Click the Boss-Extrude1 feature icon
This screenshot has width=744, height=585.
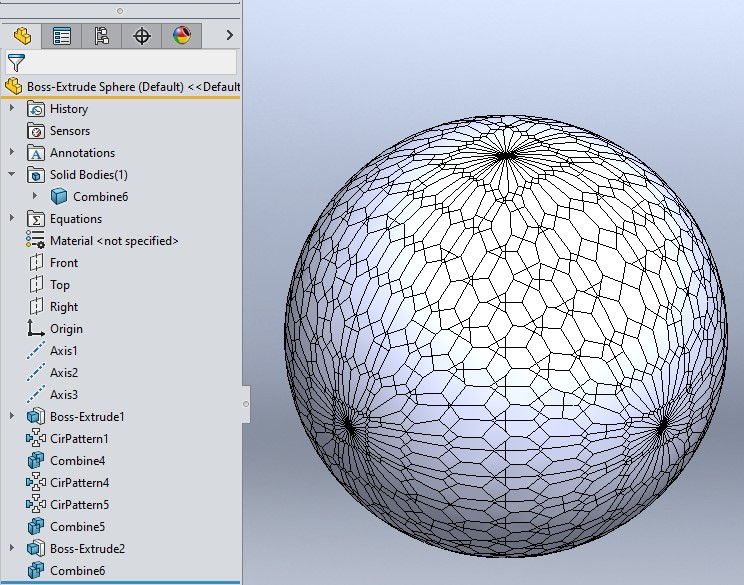pyautogui.click(x=36, y=417)
